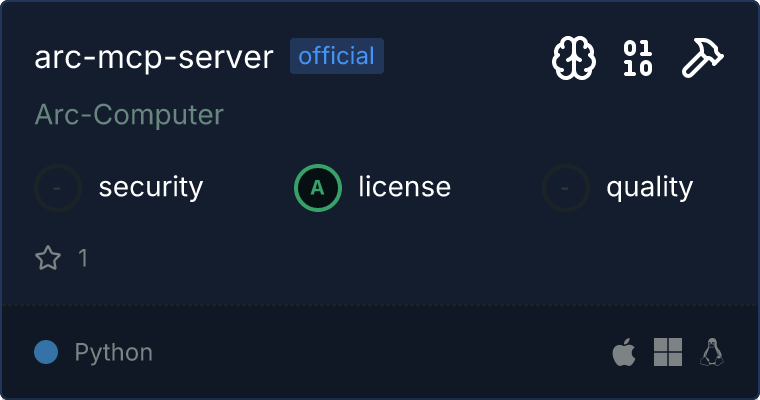The width and height of the screenshot is (760, 400).
Task: Click the hammer tools icon
Action: 703,58
